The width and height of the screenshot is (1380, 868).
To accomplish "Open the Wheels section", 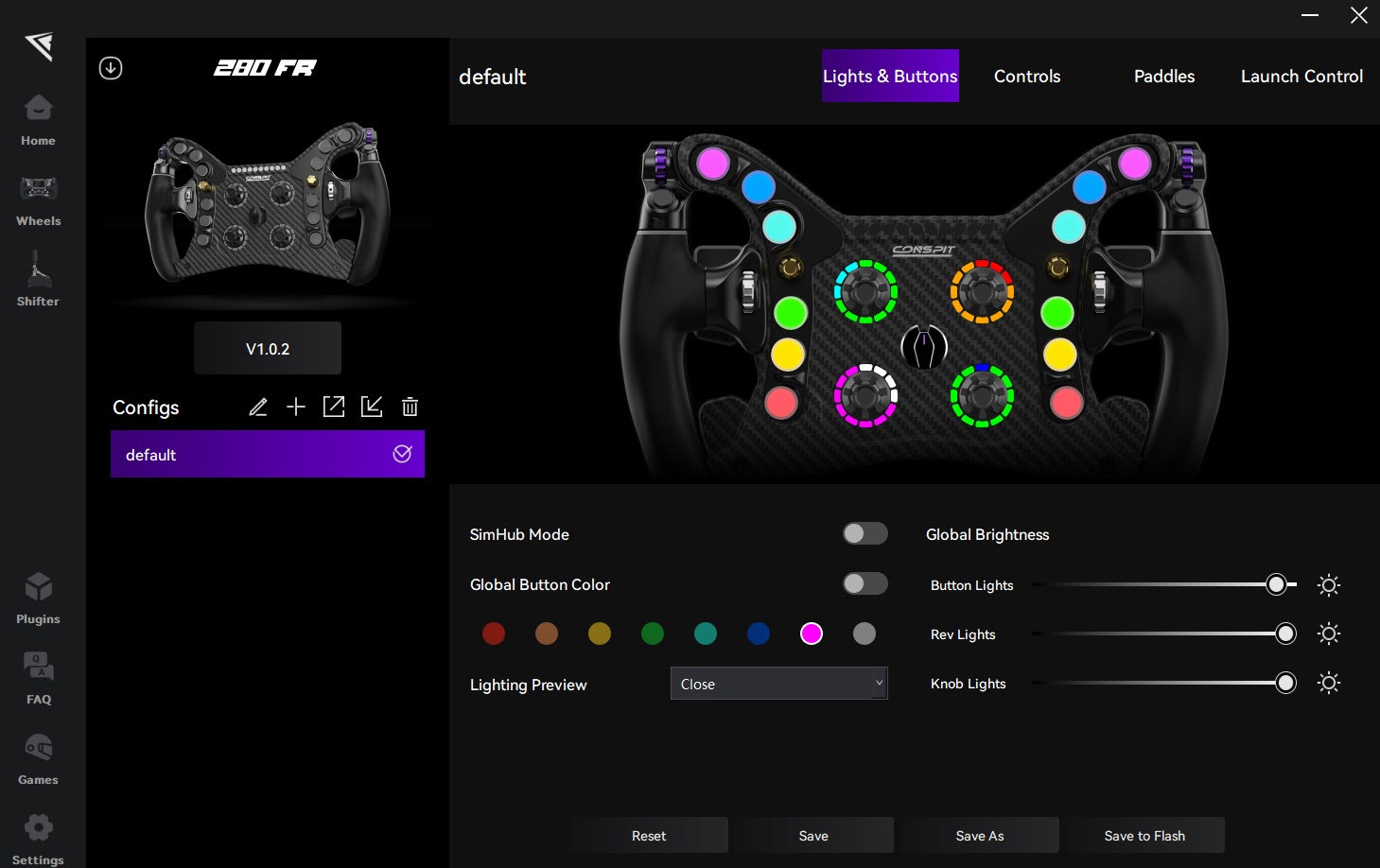I will [38, 200].
